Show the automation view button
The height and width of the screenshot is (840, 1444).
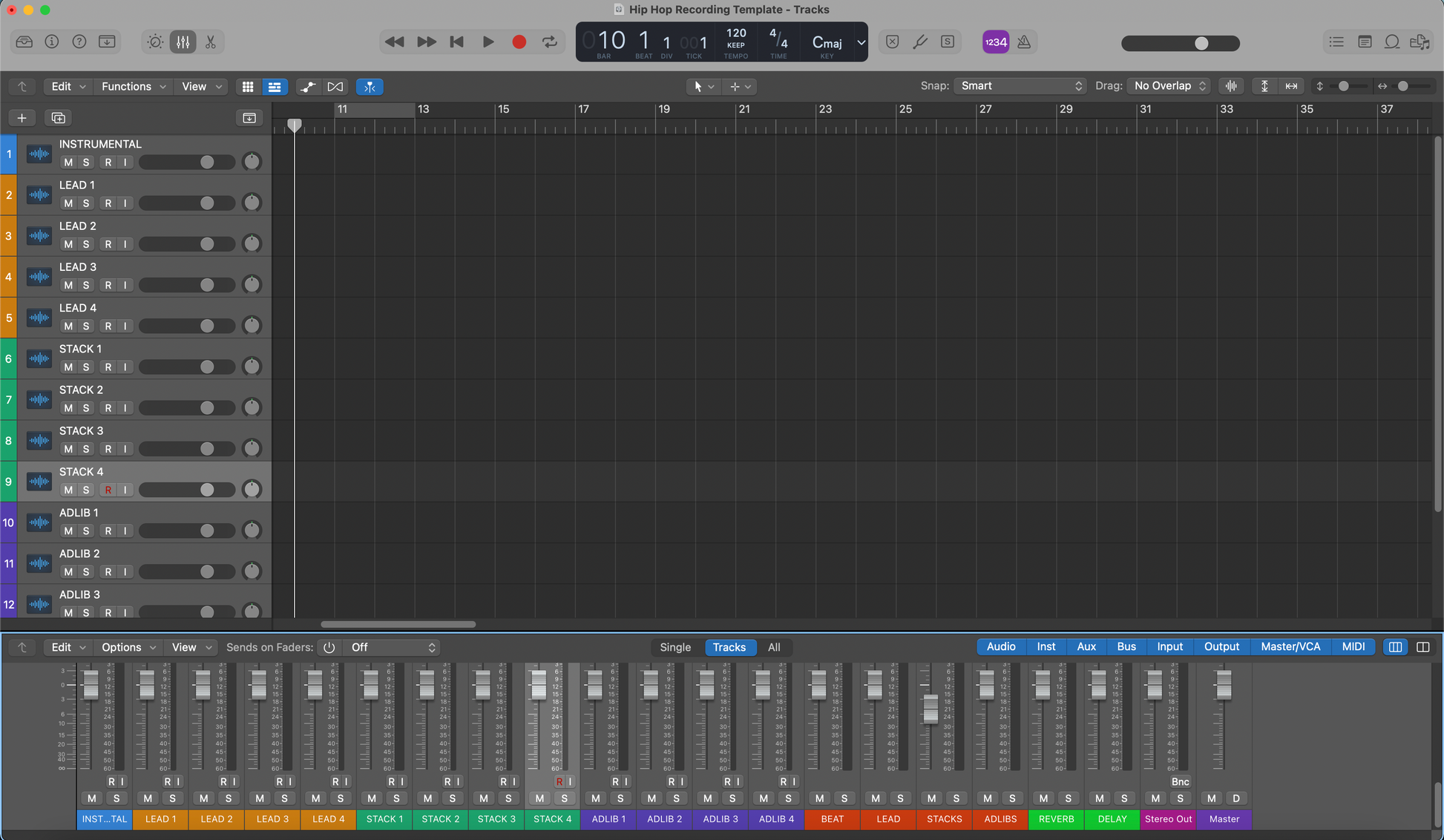[x=307, y=87]
